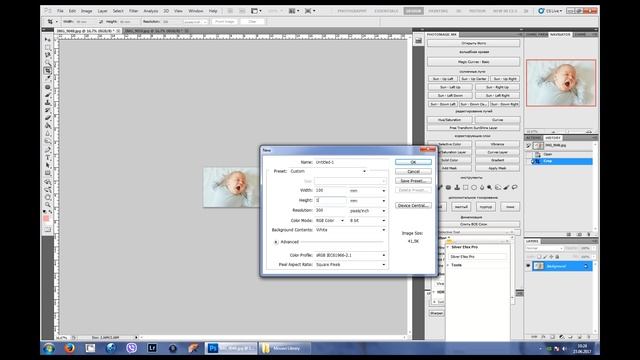This screenshot has height=360, width=640.
Task: Select the Dodge tool
Action: tap(48, 141)
